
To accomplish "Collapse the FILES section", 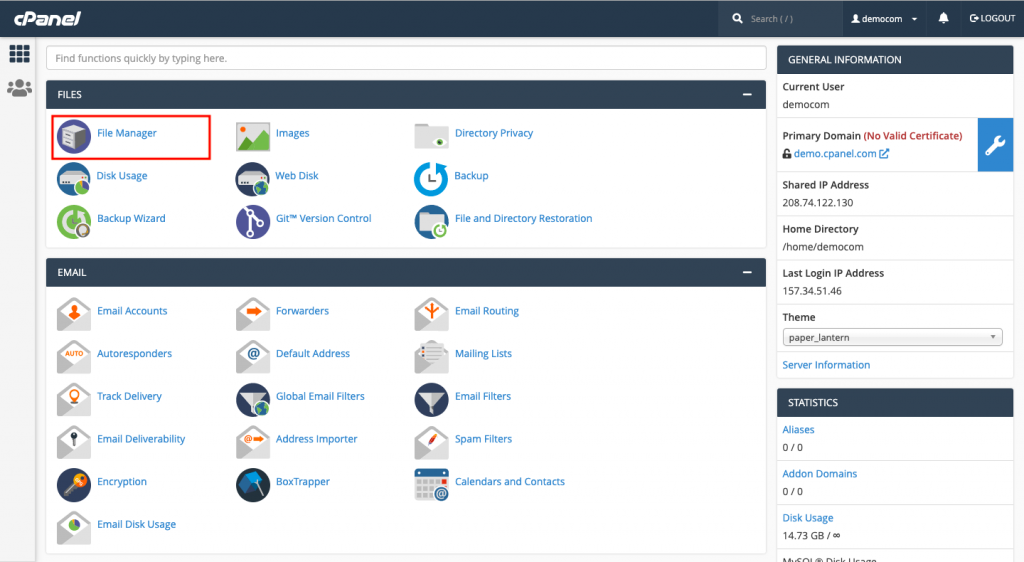I will (x=747, y=95).
